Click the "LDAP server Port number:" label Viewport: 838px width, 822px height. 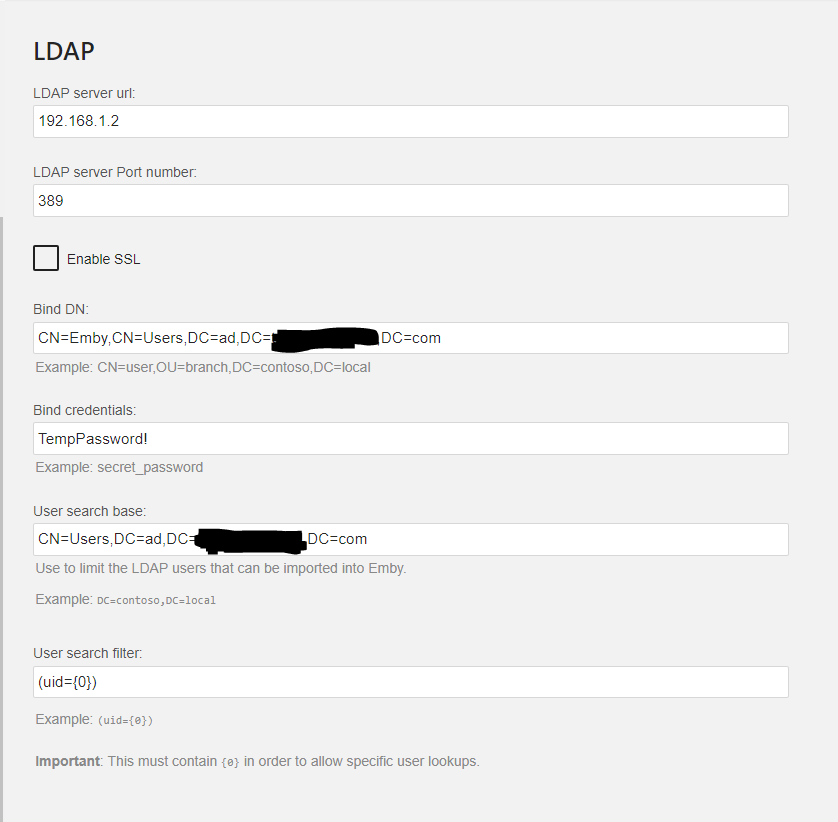(x=115, y=172)
